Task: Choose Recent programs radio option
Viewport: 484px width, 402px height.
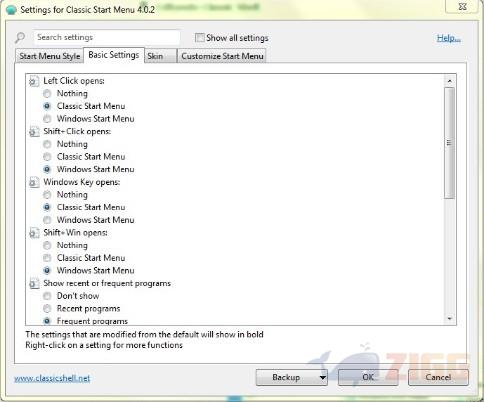Action: (47, 309)
